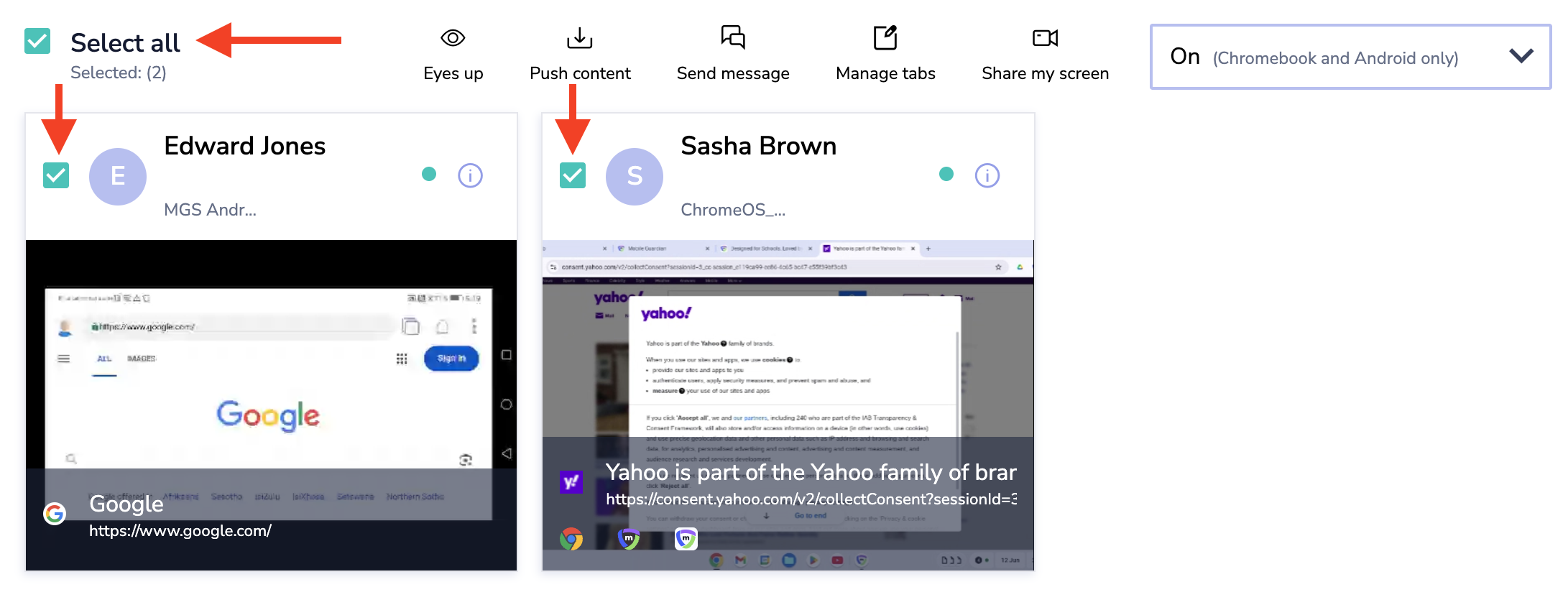Open the Send message chat icon
Viewport: 1568px width, 605px height.
point(732,37)
